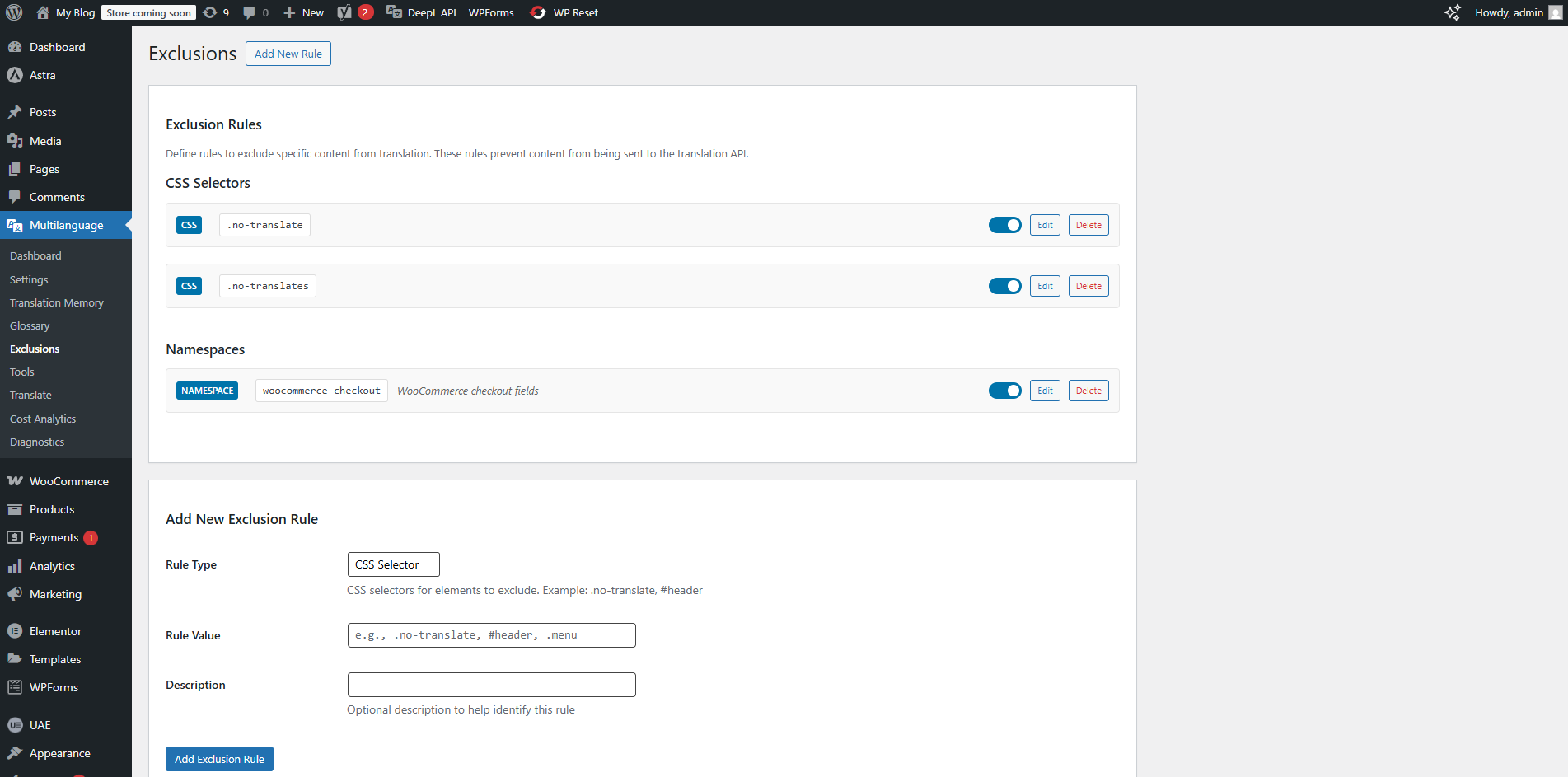Screen dimensions: 1568x777
Task: Click the Analytics bar chart icon
Action: click(15, 566)
